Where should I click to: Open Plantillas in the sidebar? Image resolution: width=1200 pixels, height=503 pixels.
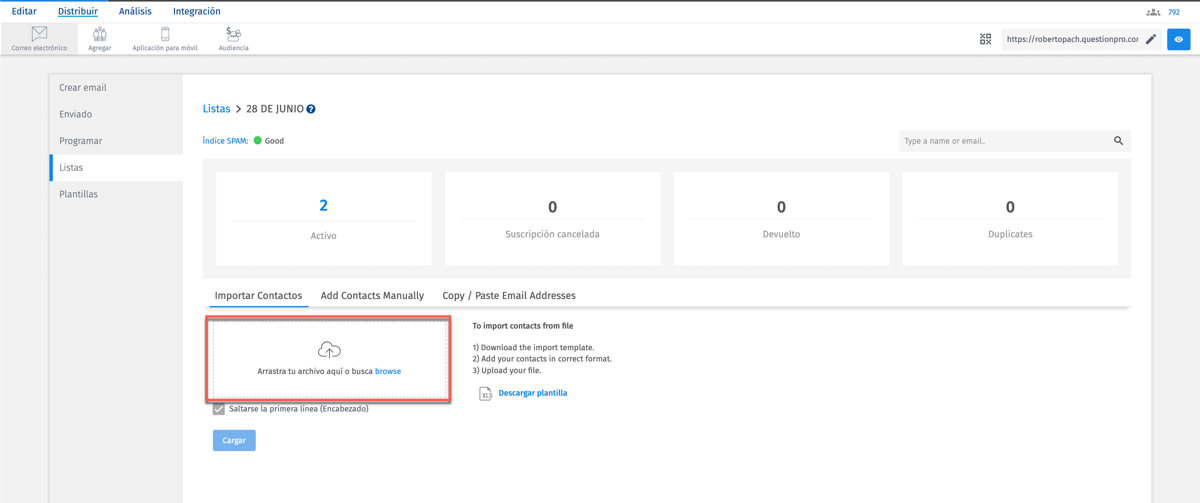(x=79, y=194)
